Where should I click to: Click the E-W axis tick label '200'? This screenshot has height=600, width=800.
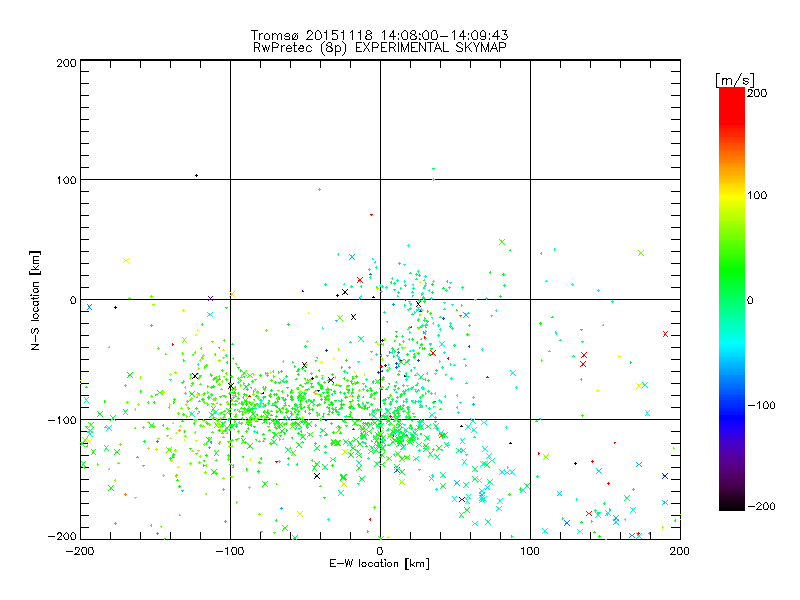(680, 551)
